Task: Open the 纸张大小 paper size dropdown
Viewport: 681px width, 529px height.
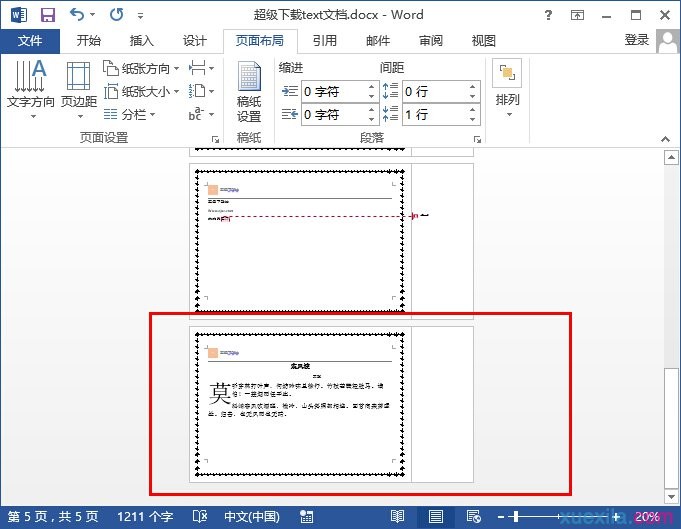Action: [141, 91]
